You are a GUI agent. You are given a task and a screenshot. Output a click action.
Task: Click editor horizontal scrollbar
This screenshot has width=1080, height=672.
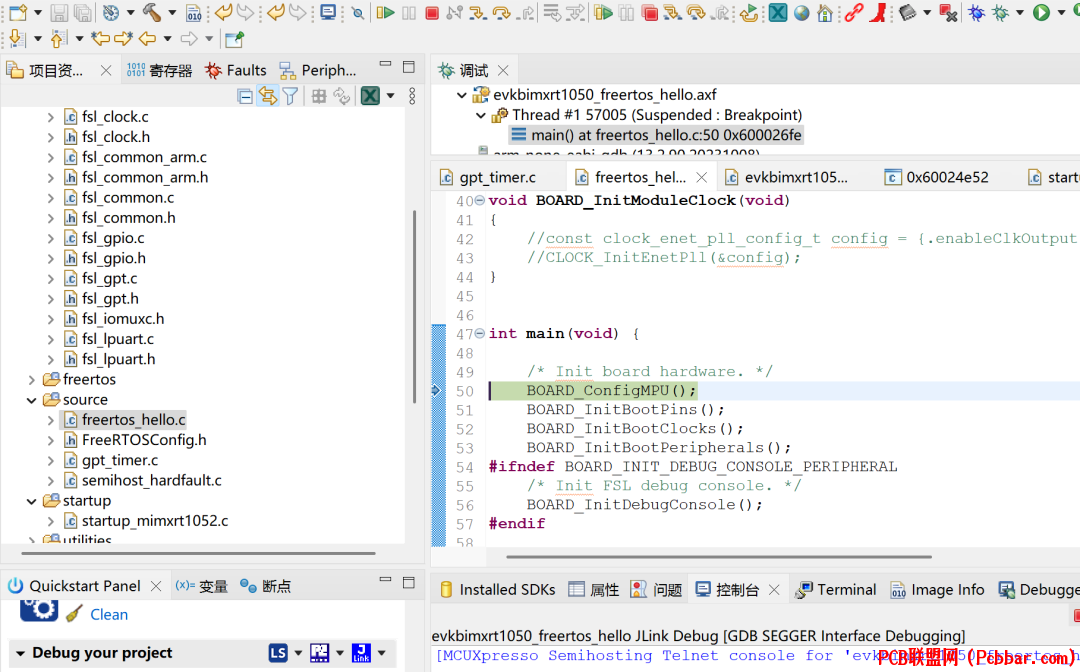click(x=719, y=556)
